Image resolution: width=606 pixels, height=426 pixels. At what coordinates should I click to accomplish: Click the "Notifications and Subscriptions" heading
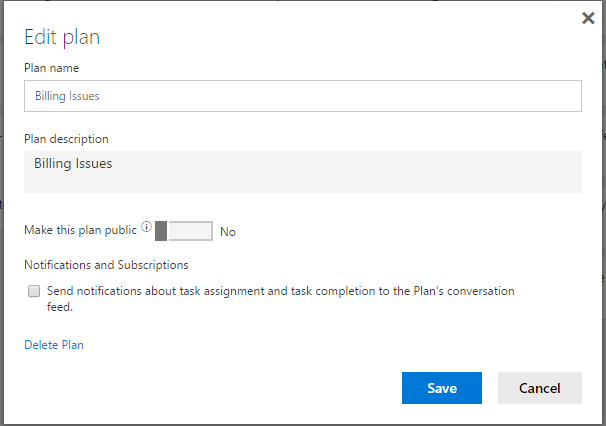click(x=106, y=265)
